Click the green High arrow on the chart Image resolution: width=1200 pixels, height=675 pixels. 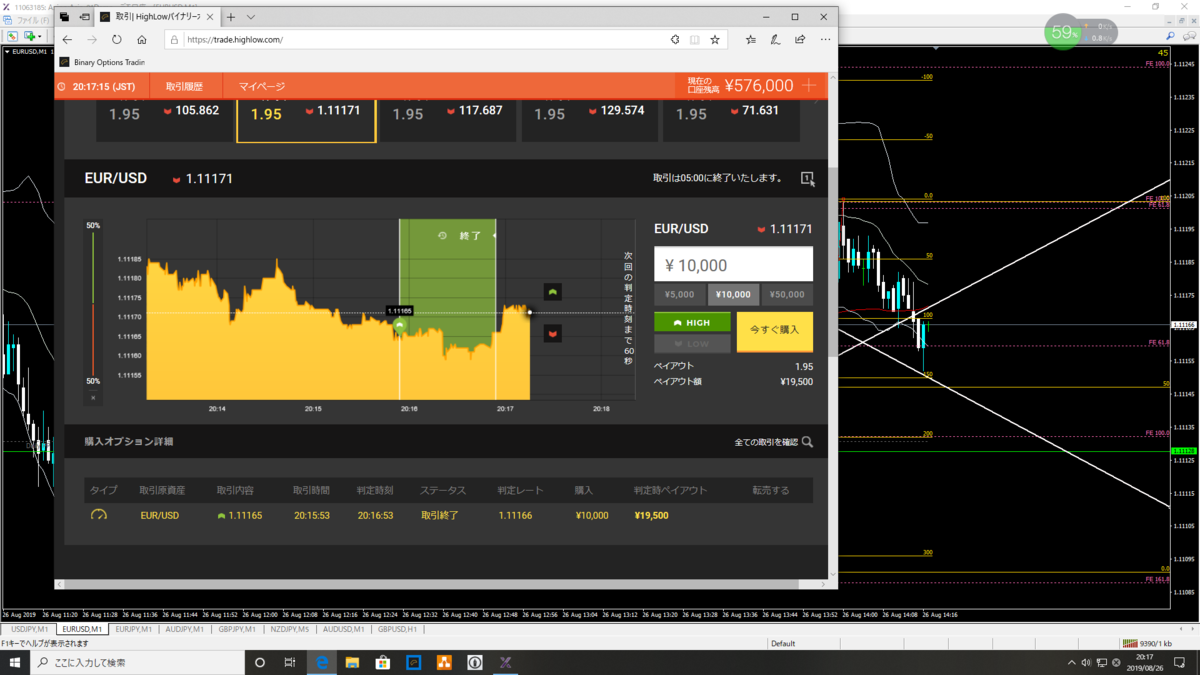pyautogui.click(x=553, y=292)
